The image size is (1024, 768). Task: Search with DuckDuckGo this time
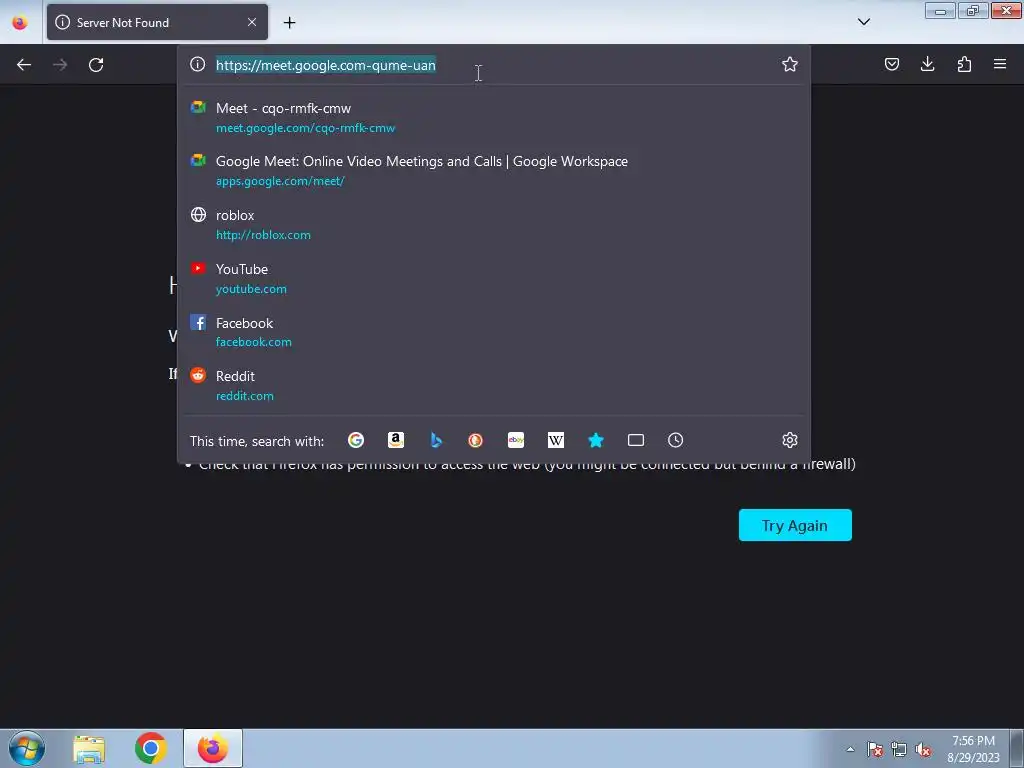click(475, 440)
